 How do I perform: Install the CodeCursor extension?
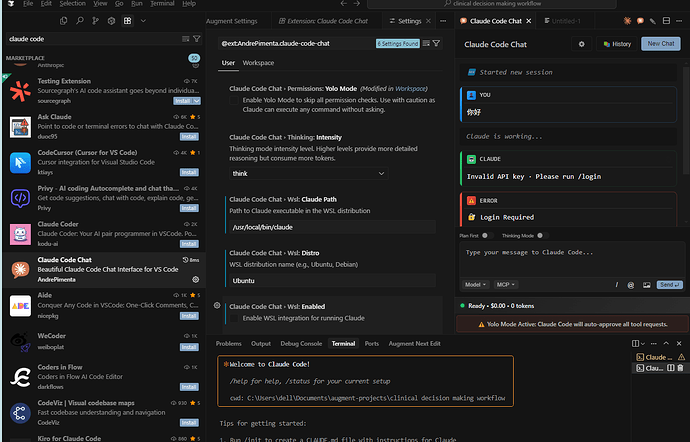[189, 172]
